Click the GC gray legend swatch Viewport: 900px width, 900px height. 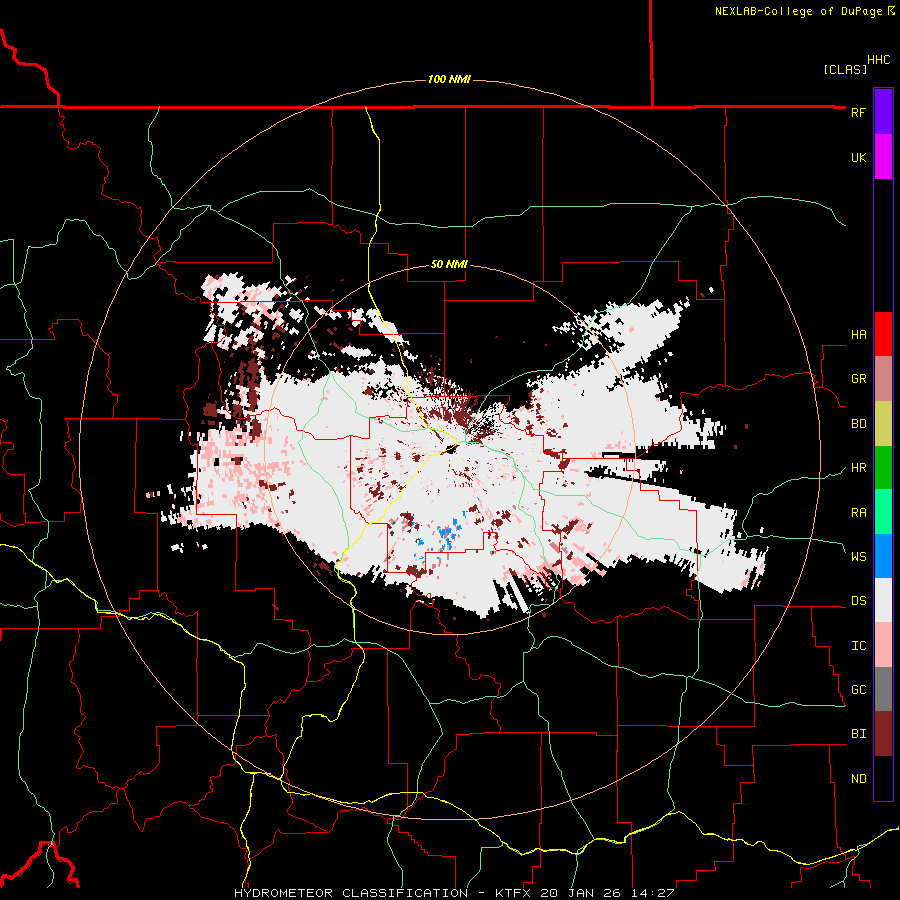tap(883, 689)
